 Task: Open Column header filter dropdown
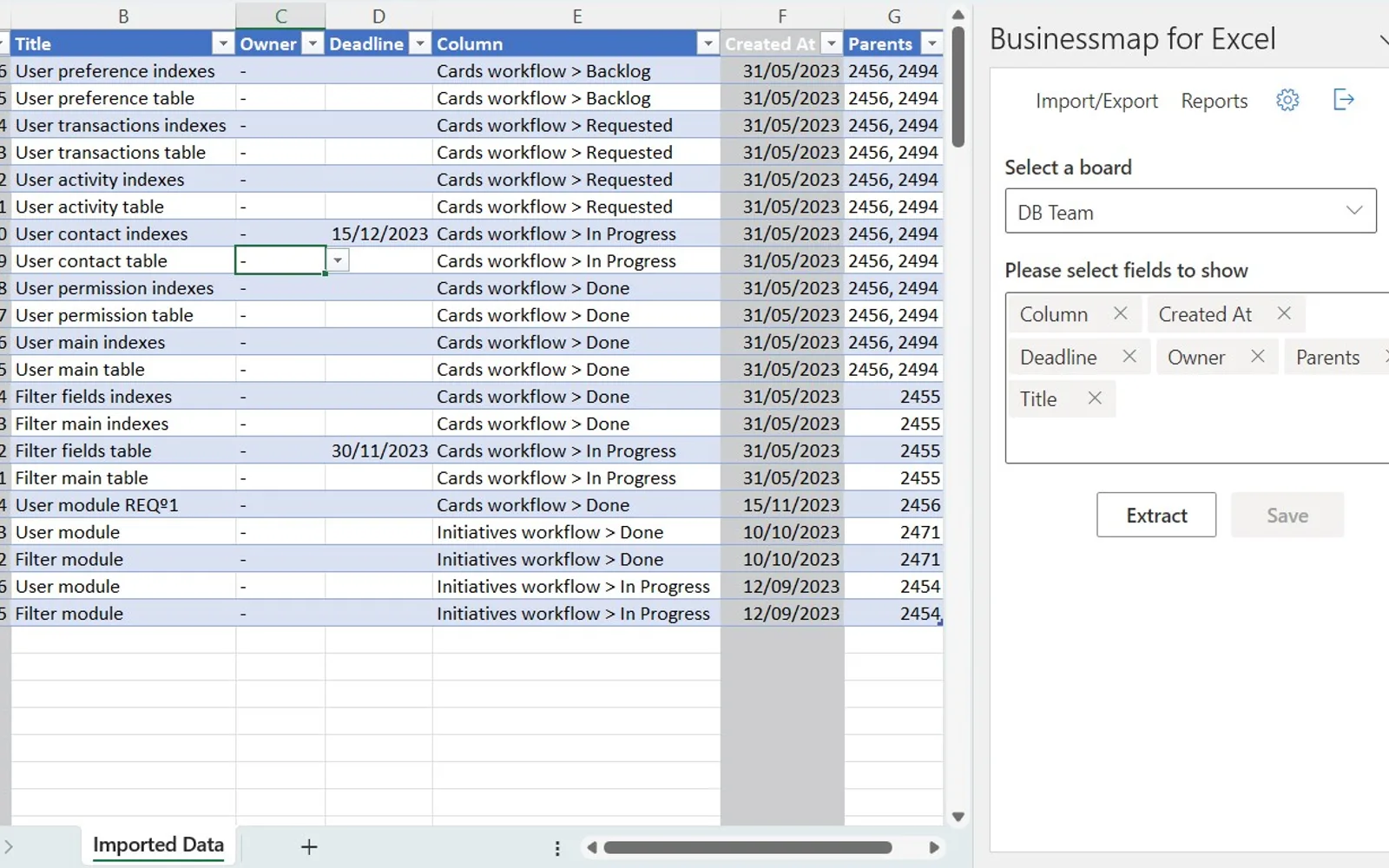point(708,43)
